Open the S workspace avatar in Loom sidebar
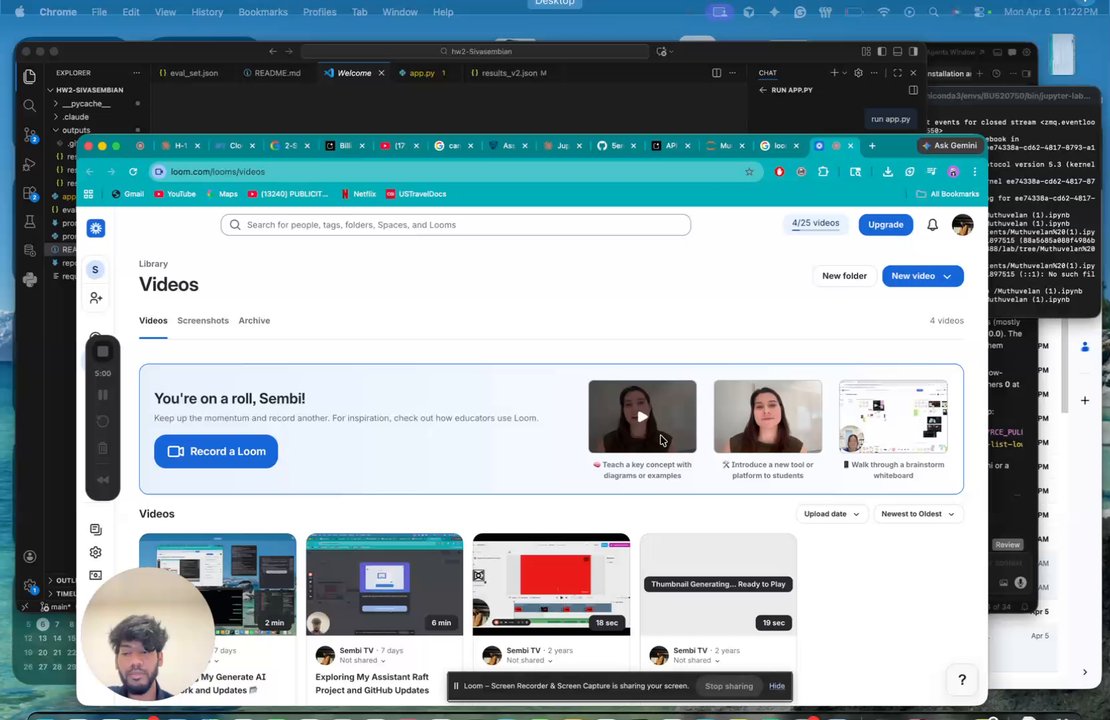Image resolution: width=1110 pixels, height=720 pixels. tap(96, 270)
